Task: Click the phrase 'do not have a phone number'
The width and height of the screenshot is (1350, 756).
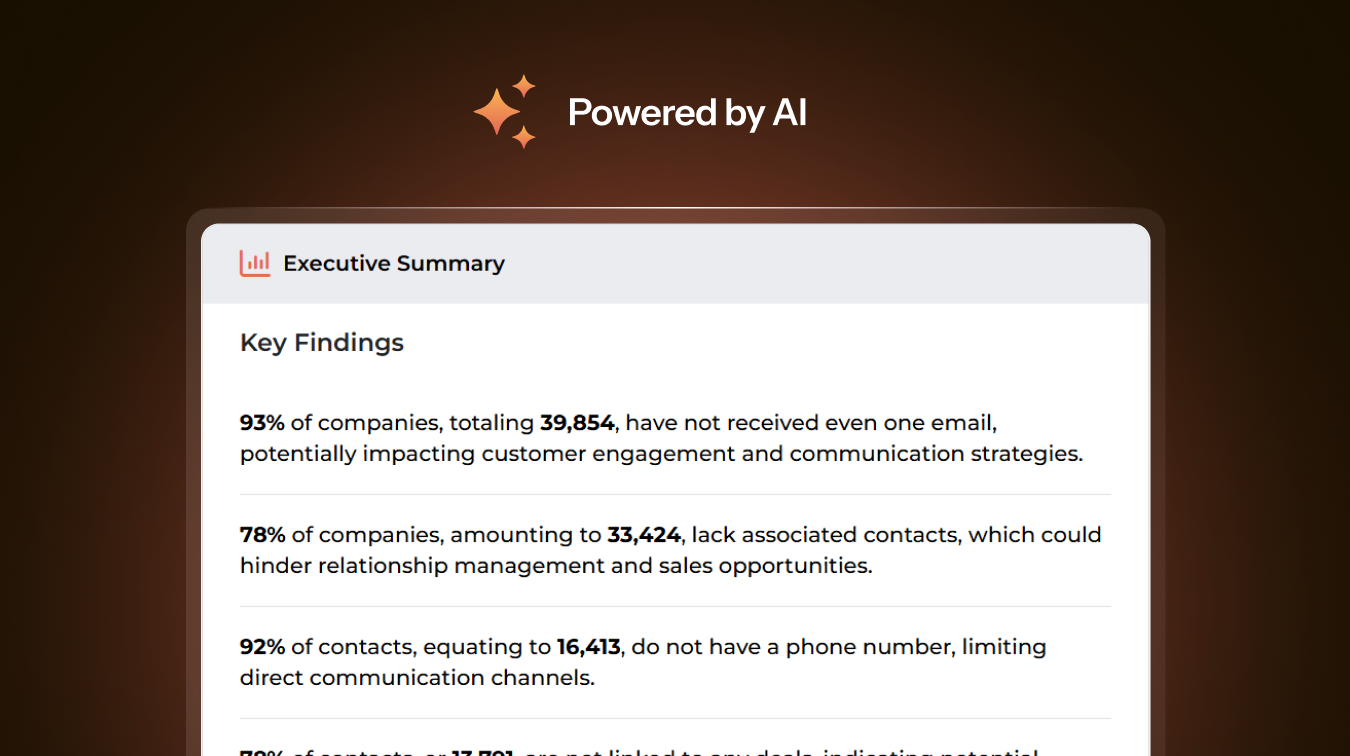Action: coord(793,647)
